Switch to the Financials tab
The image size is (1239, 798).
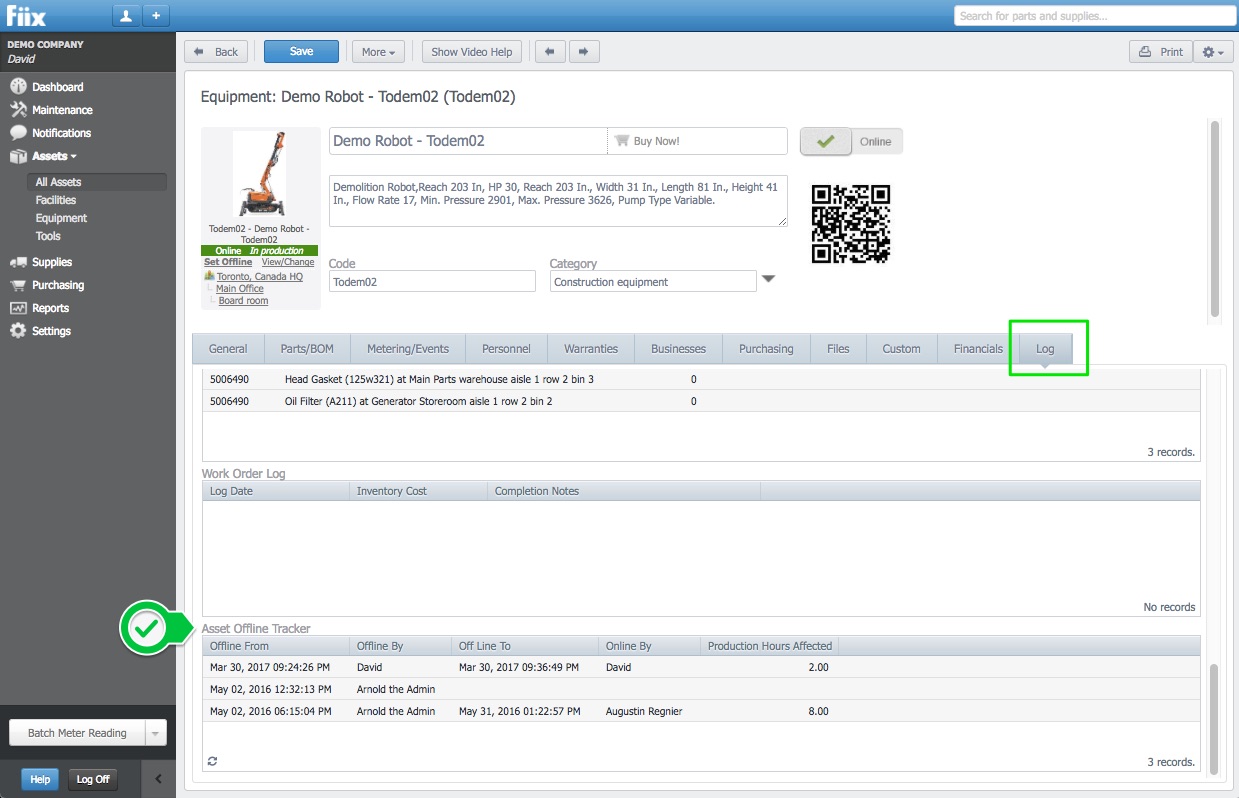978,349
